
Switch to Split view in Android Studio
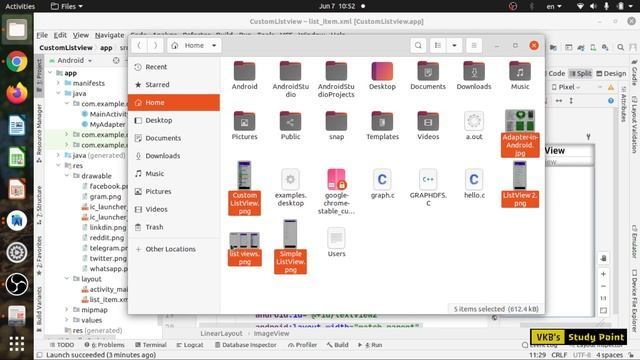pyautogui.click(x=580, y=73)
